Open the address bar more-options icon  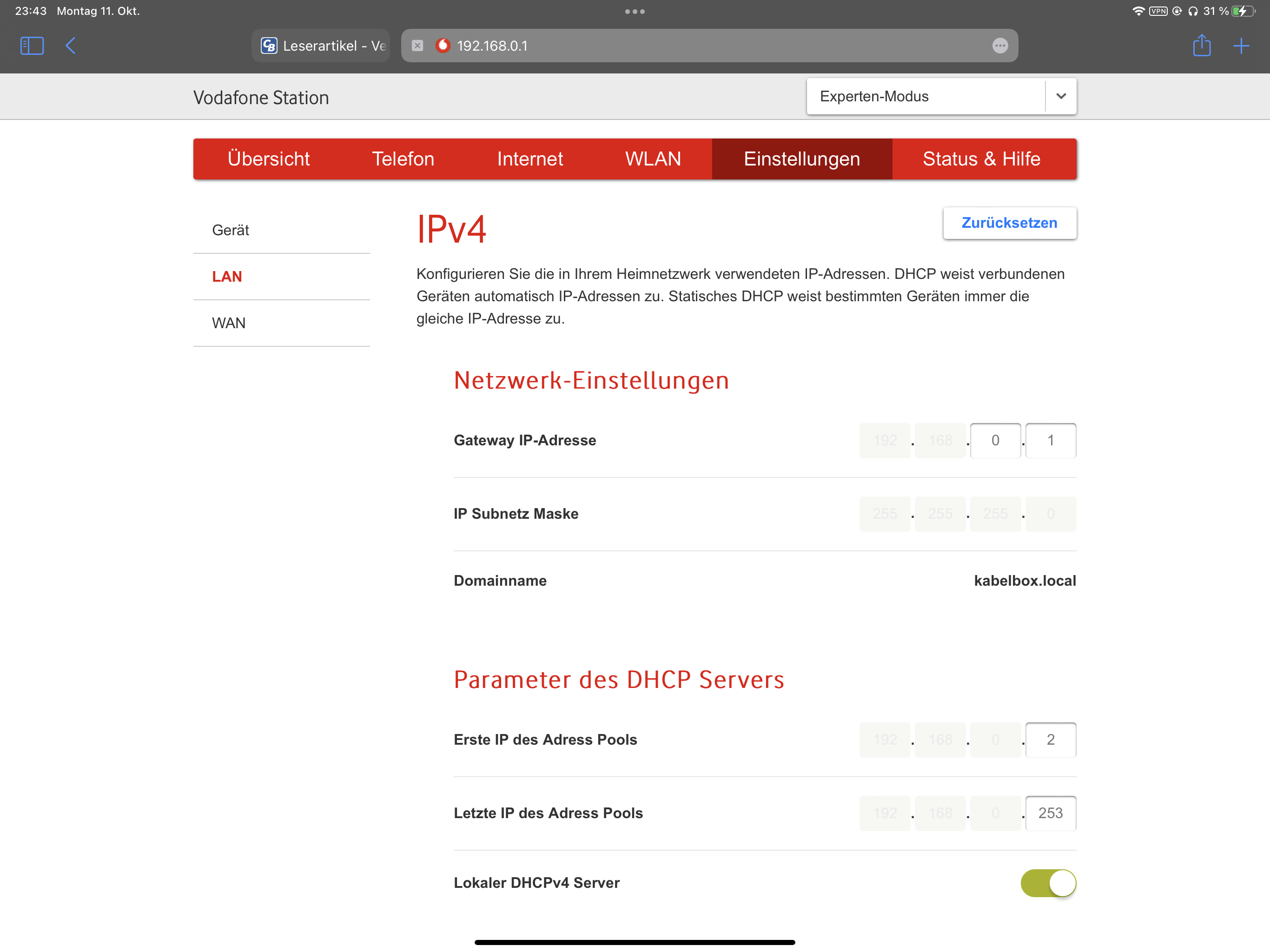pyautogui.click(x=999, y=46)
